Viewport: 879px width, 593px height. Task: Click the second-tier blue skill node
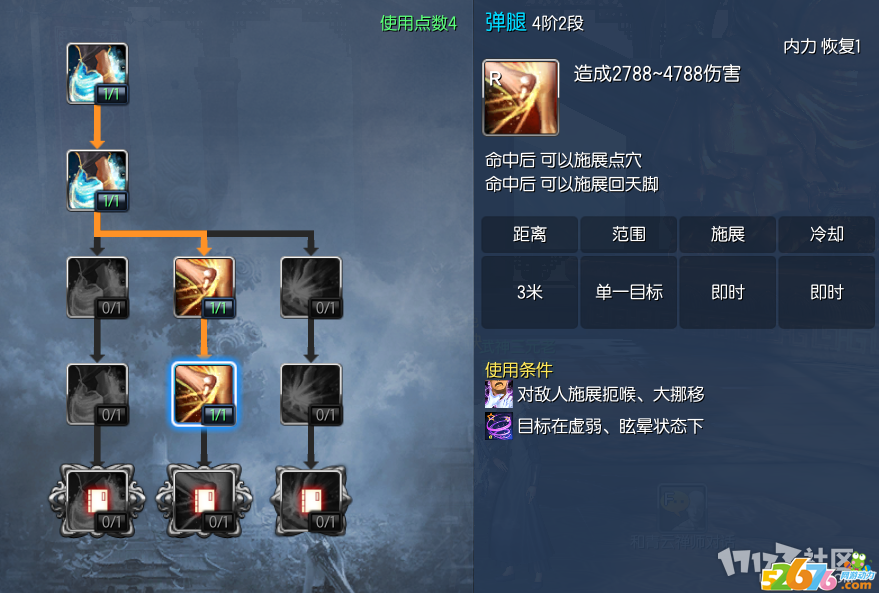(97, 180)
